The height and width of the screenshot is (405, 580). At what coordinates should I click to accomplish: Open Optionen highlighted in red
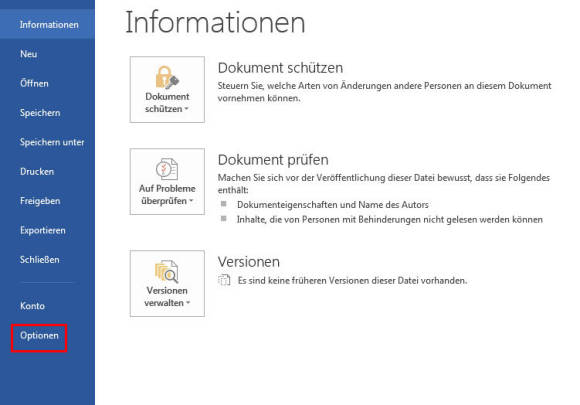coord(39,335)
